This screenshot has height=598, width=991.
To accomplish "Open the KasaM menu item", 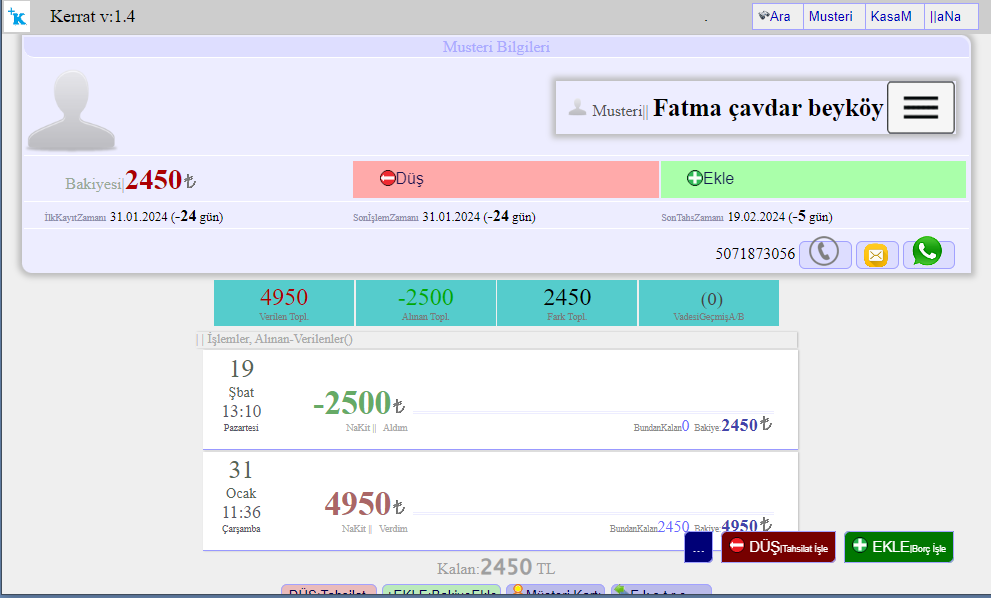I will (x=893, y=17).
